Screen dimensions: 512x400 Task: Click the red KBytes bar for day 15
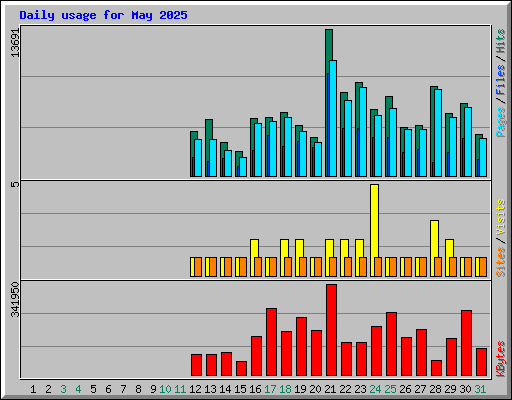coord(241,368)
